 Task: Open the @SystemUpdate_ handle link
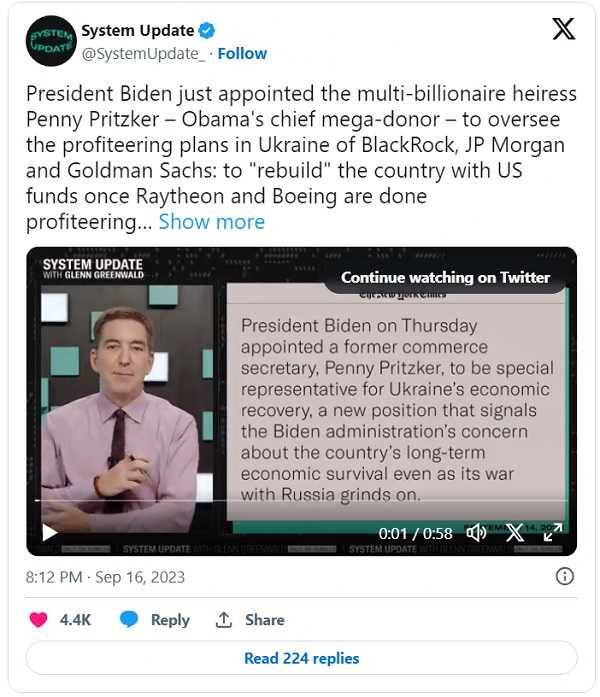click(142, 53)
